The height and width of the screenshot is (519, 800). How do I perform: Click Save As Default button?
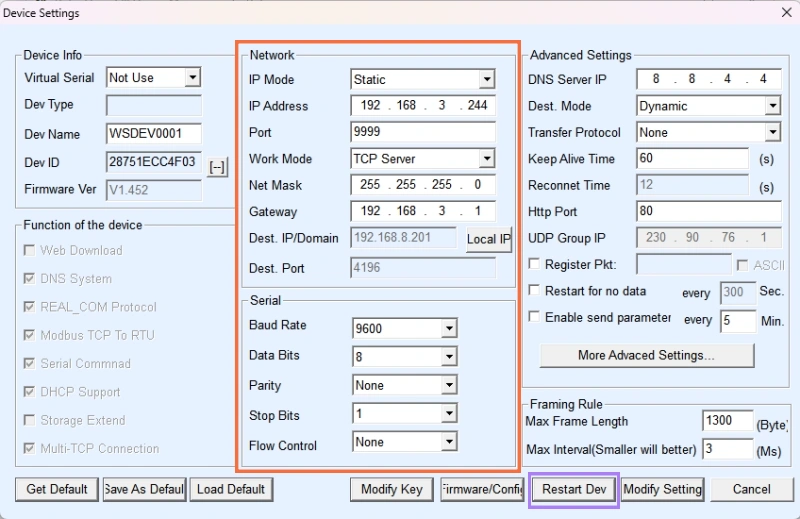[x=144, y=489]
